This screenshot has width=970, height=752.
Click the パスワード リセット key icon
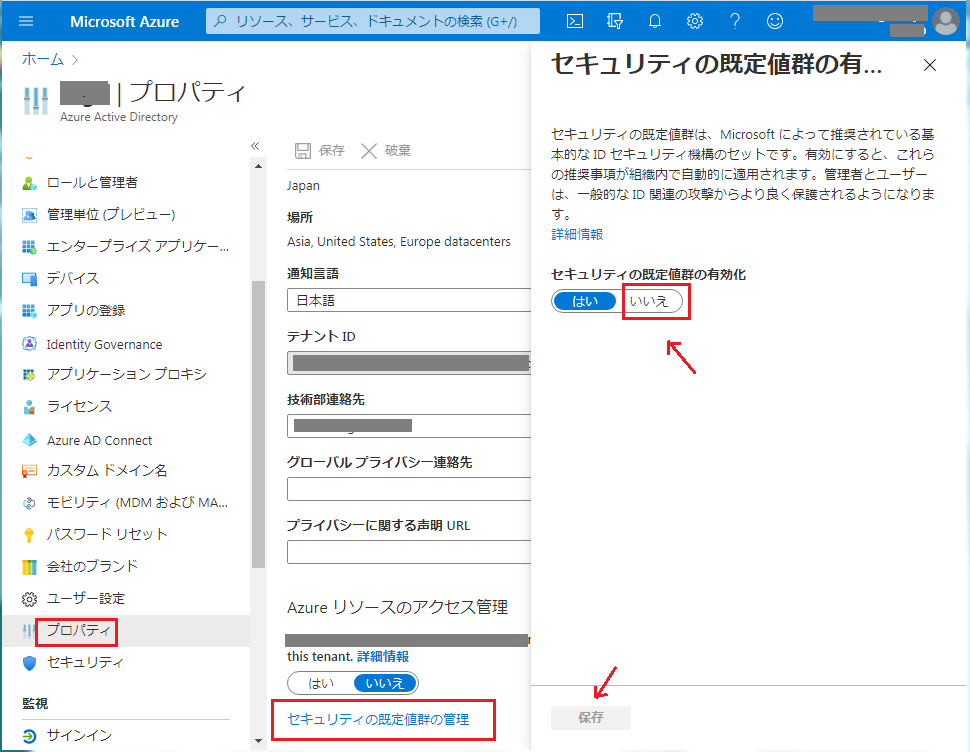click(x=29, y=535)
